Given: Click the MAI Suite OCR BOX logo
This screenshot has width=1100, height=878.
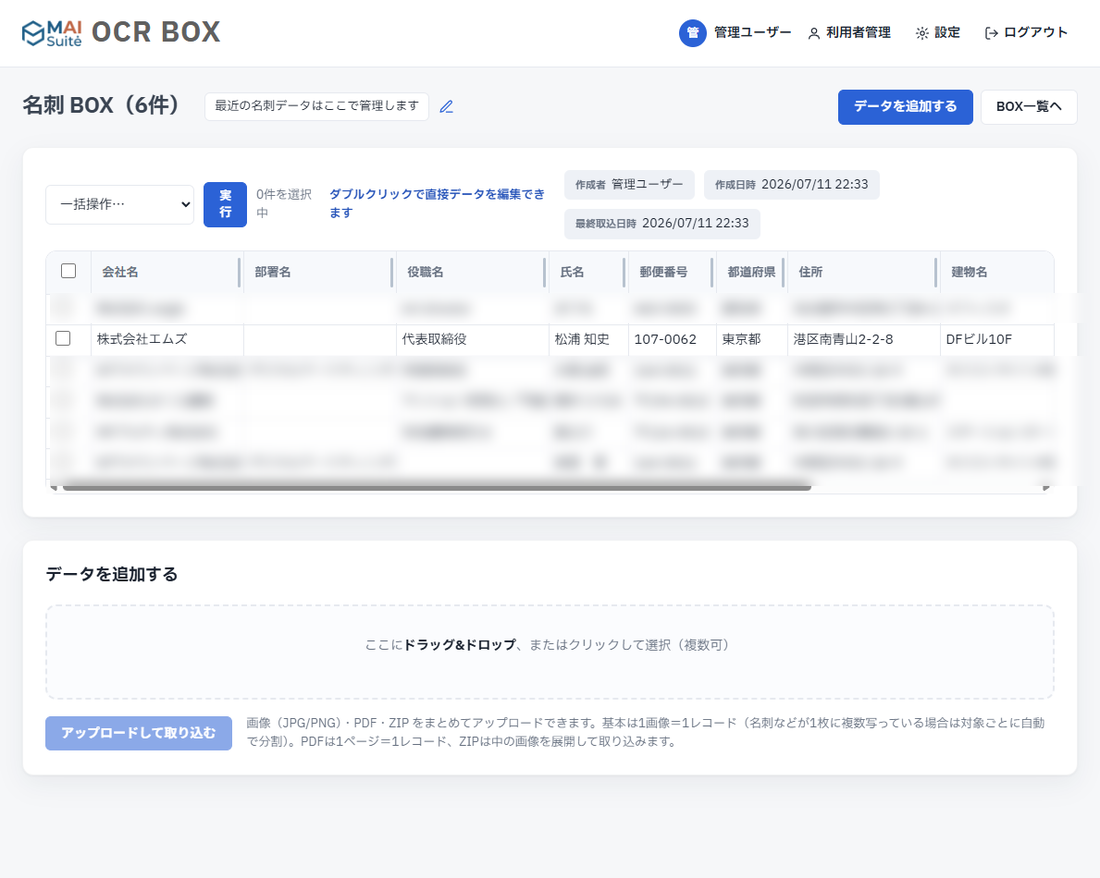Looking at the screenshot, I should point(121,32).
